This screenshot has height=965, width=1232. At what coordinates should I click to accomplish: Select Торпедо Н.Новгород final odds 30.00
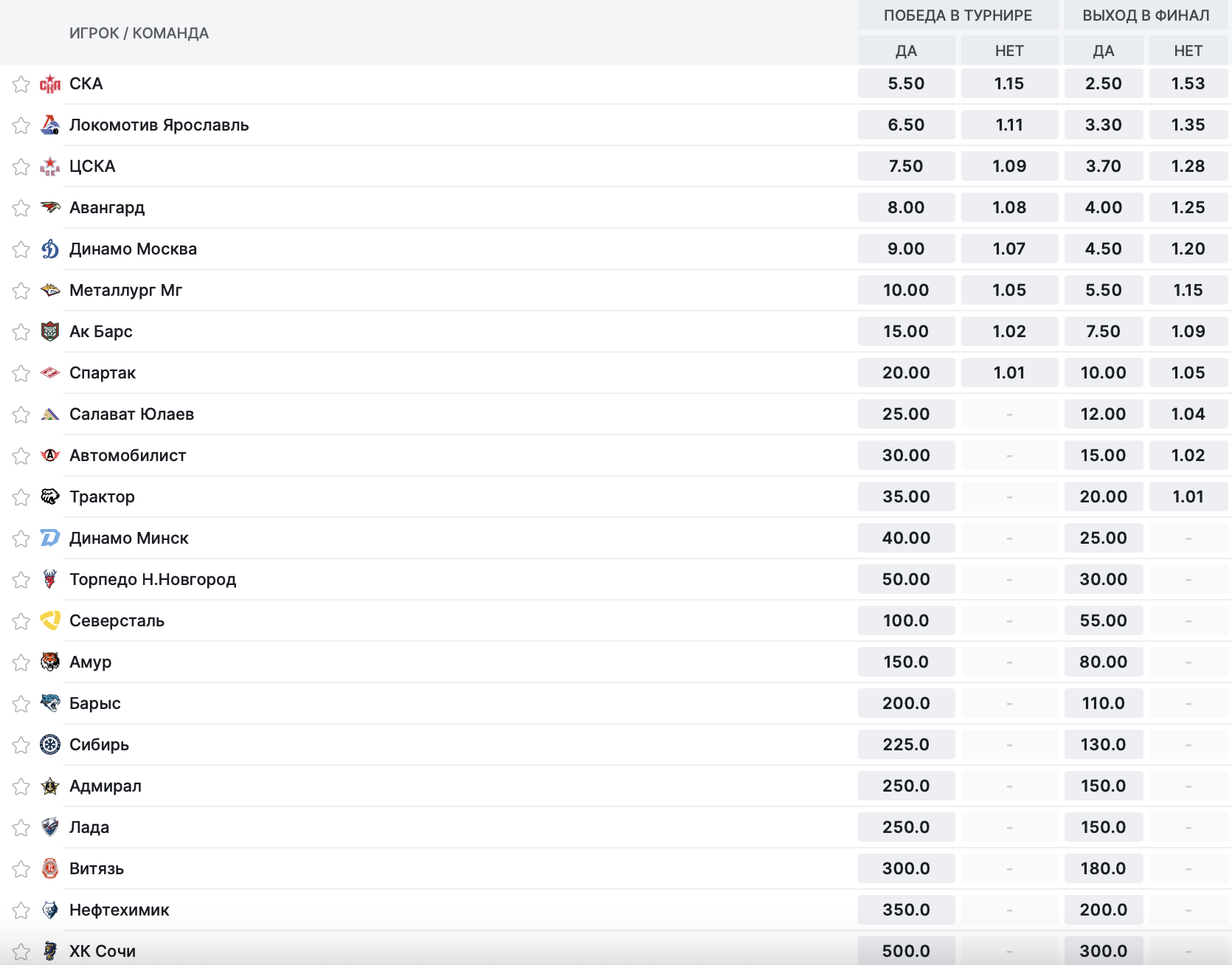1104,579
